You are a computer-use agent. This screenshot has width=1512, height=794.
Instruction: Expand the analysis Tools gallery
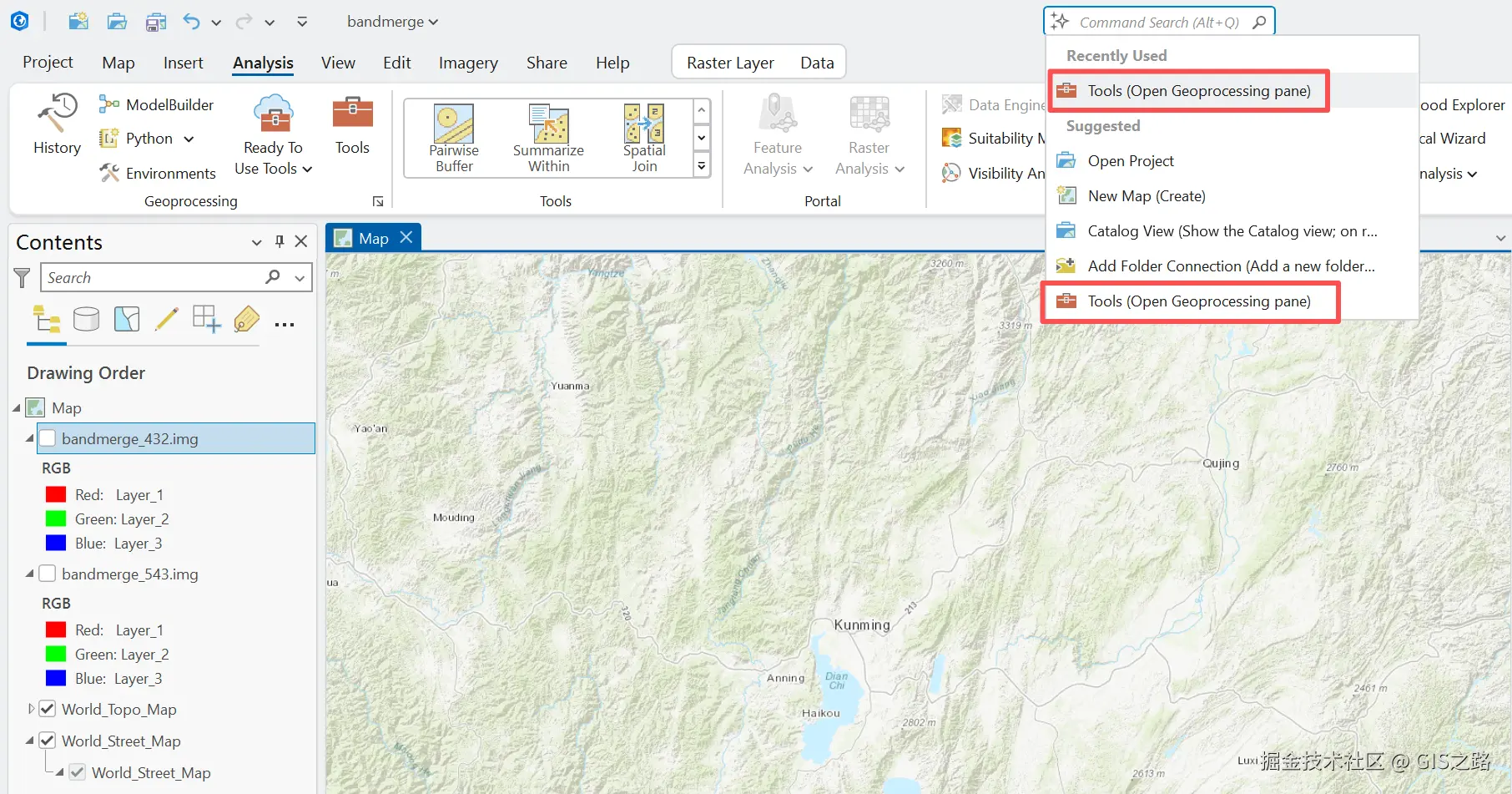point(702,166)
